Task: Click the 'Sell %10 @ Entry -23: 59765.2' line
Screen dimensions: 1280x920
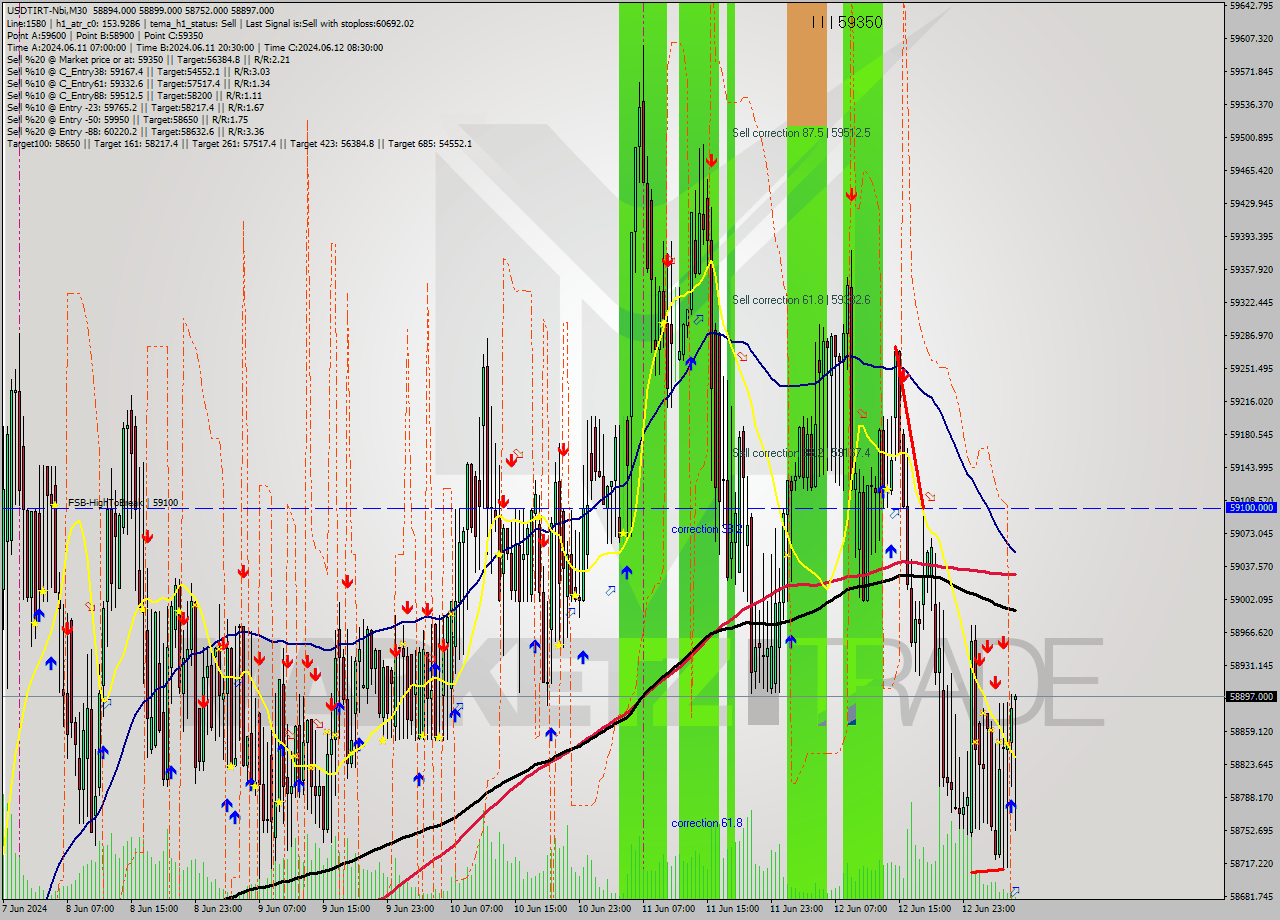Action: (x=135, y=108)
